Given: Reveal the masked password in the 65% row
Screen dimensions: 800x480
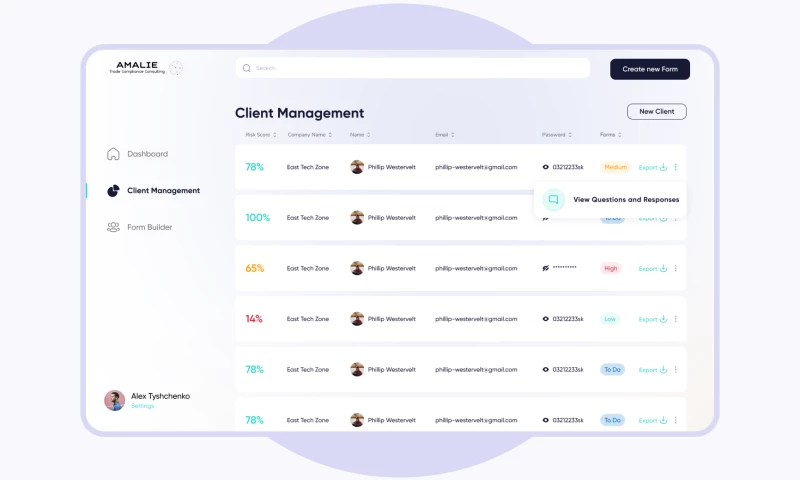Looking at the screenshot, I should pyautogui.click(x=546, y=268).
